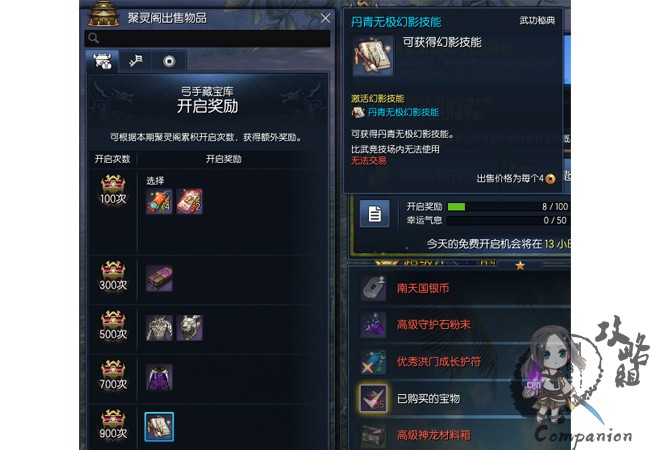Click the search field in 聚灵阁 window

click(207, 39)
